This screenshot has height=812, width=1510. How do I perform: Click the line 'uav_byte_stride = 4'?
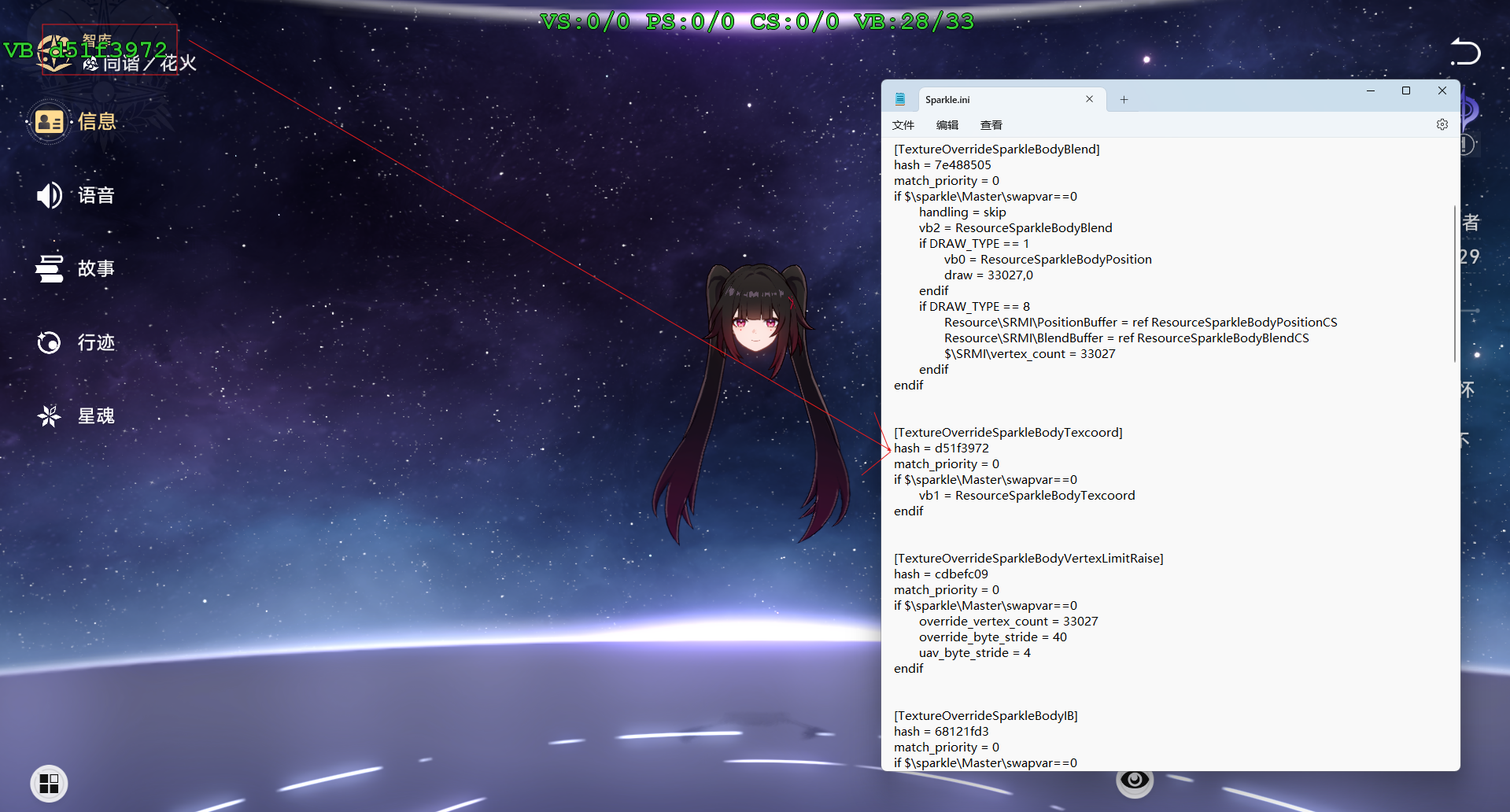pos(975,653)
